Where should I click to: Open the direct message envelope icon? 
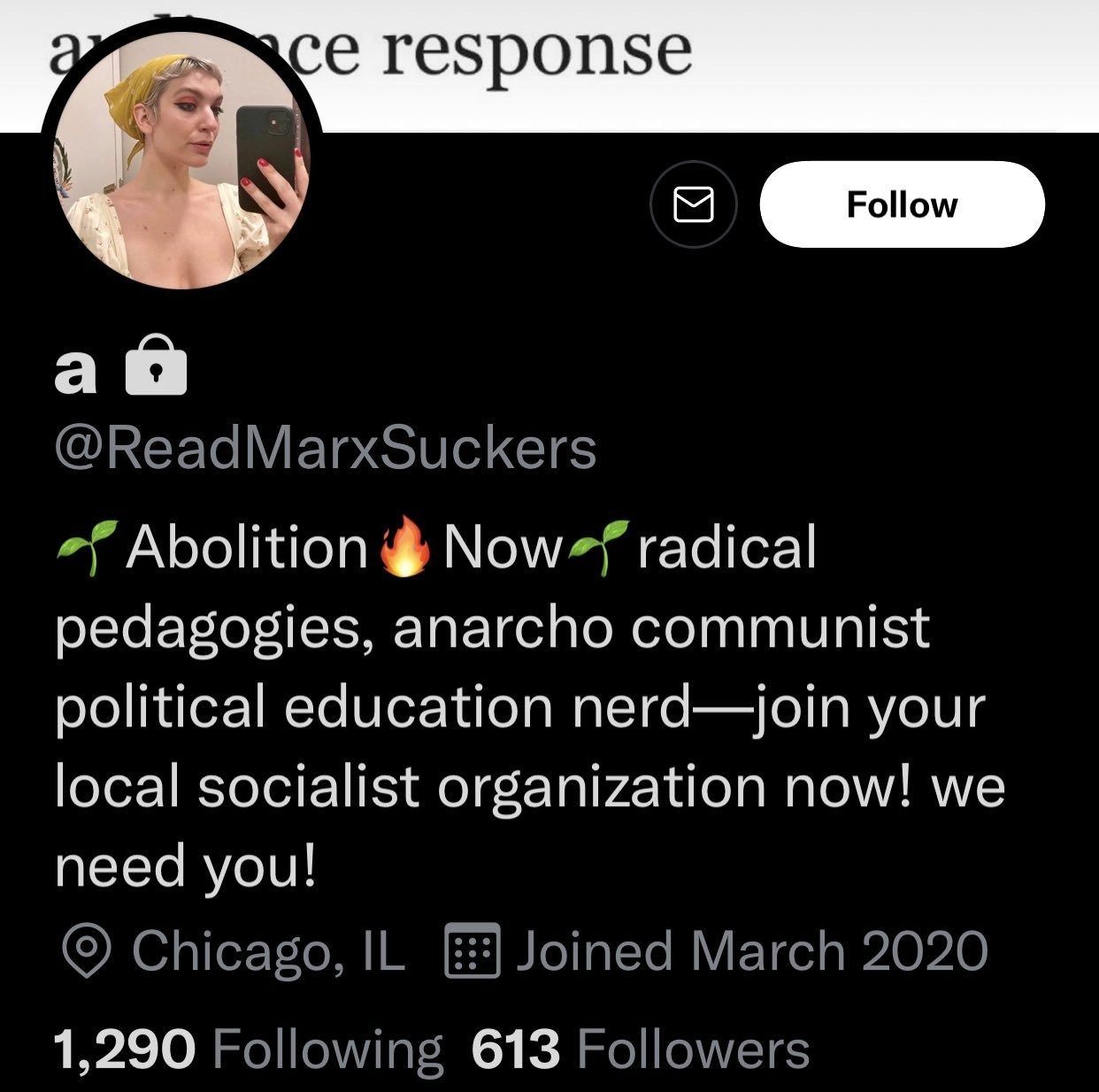click(694, 204)
